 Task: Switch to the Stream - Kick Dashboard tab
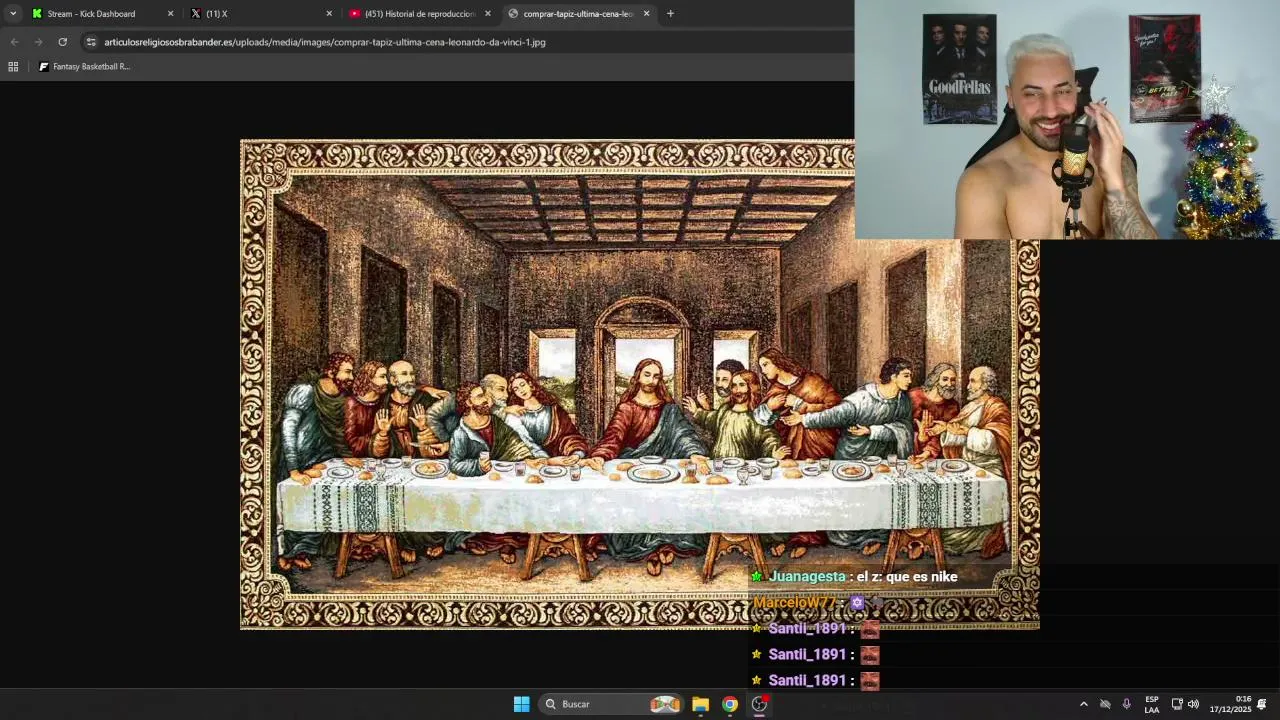pos(91,14)
